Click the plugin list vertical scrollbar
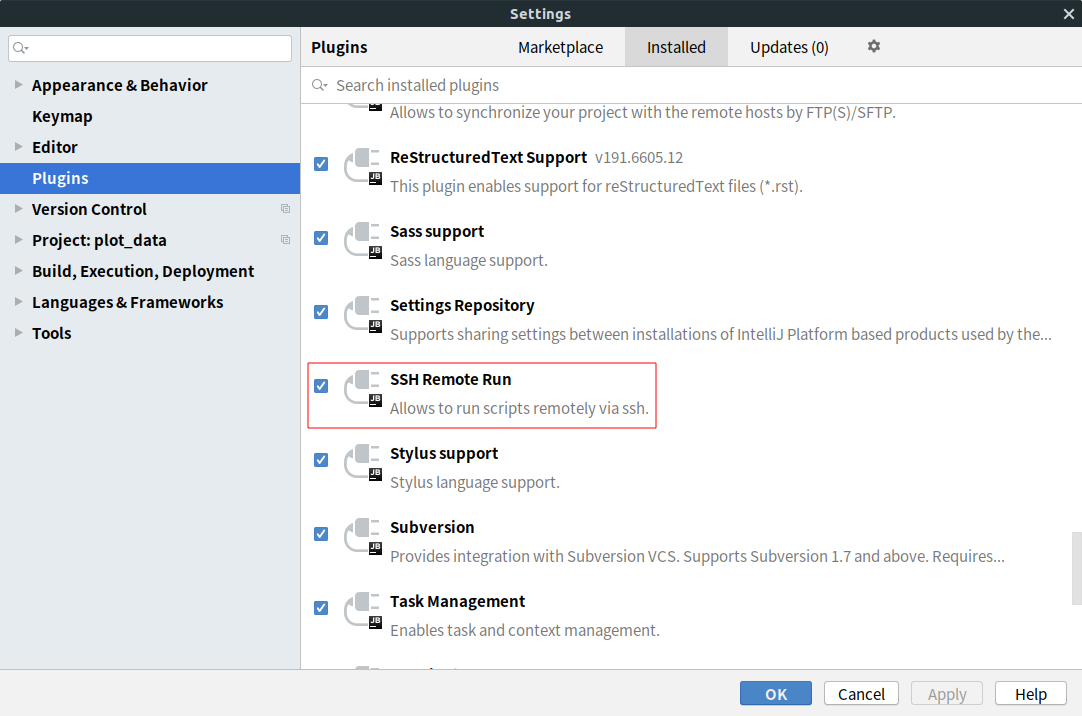The image size is (1082, 716). tap(1076, 567)
